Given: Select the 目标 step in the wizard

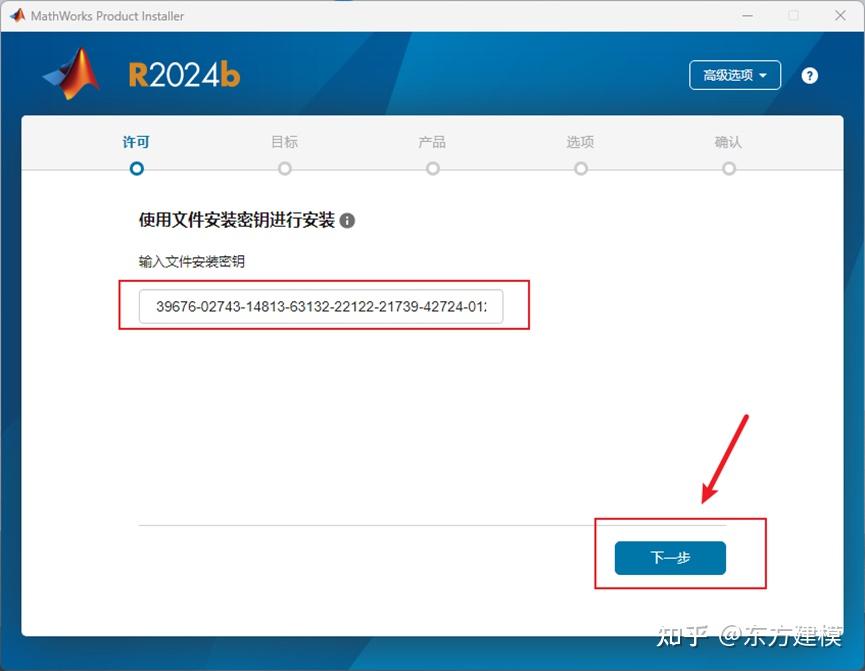Looking at the screenshot, I should tap(284, 143).
